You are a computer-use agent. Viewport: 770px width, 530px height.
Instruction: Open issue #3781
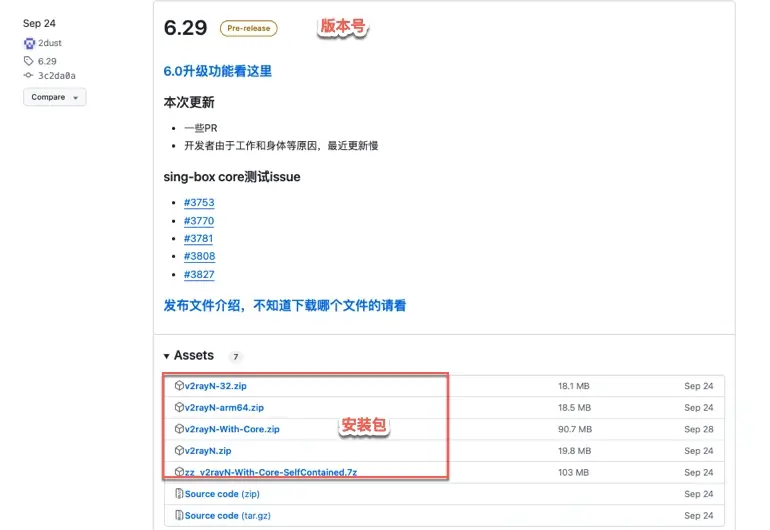click(x=198, y=238)
